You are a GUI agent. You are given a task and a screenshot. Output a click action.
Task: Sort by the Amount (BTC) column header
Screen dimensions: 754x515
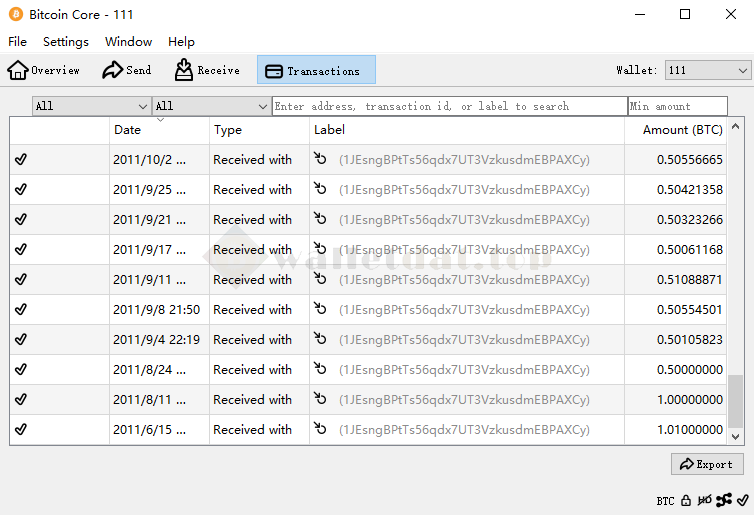[x=682, y=130]
